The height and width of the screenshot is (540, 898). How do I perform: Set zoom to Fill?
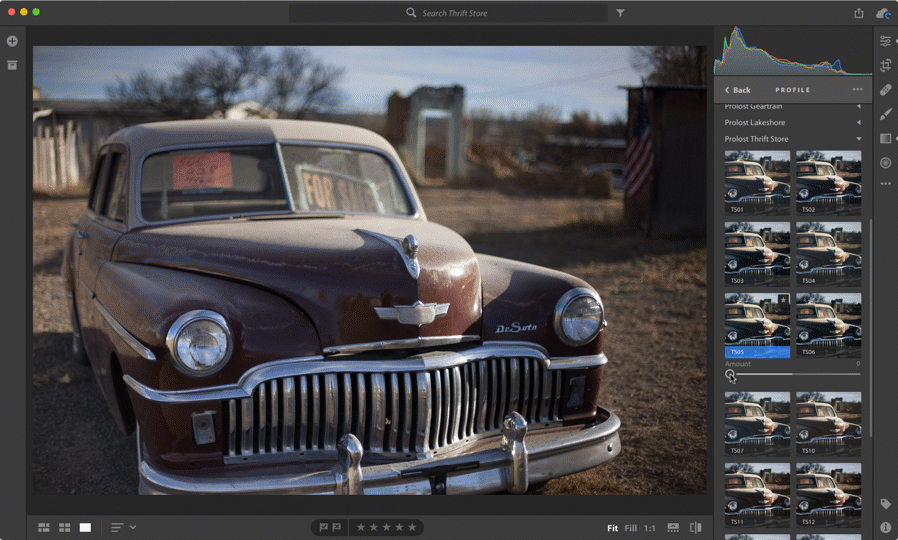click(631, 528)
